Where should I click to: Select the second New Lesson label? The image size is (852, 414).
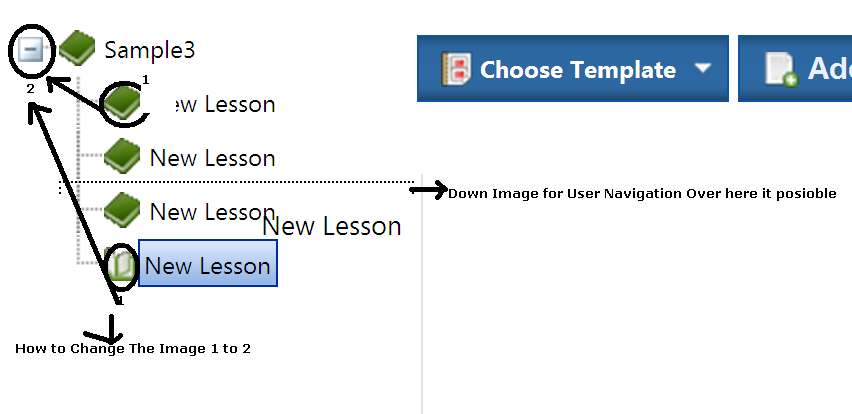(212, 158)
